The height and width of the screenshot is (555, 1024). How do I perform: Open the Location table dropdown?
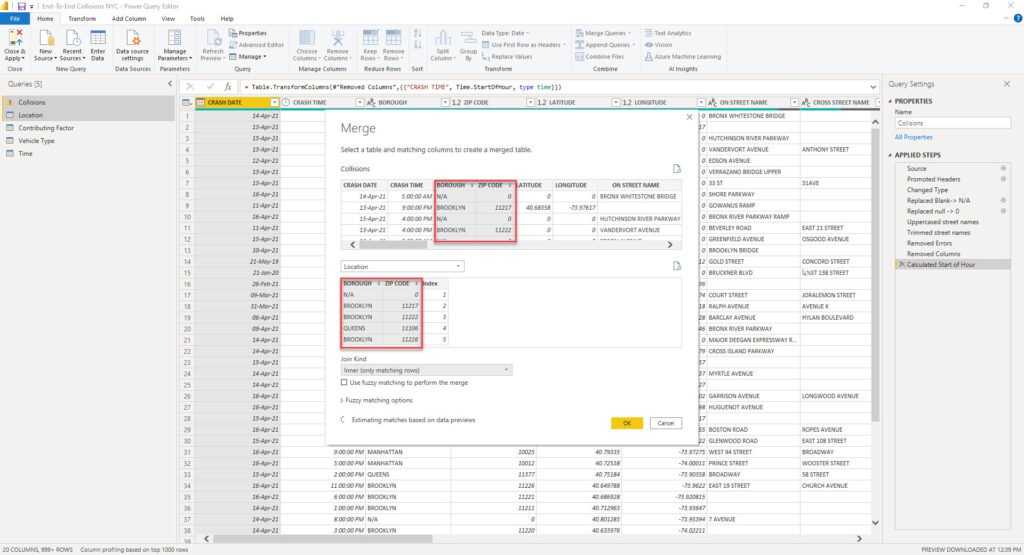402,266
